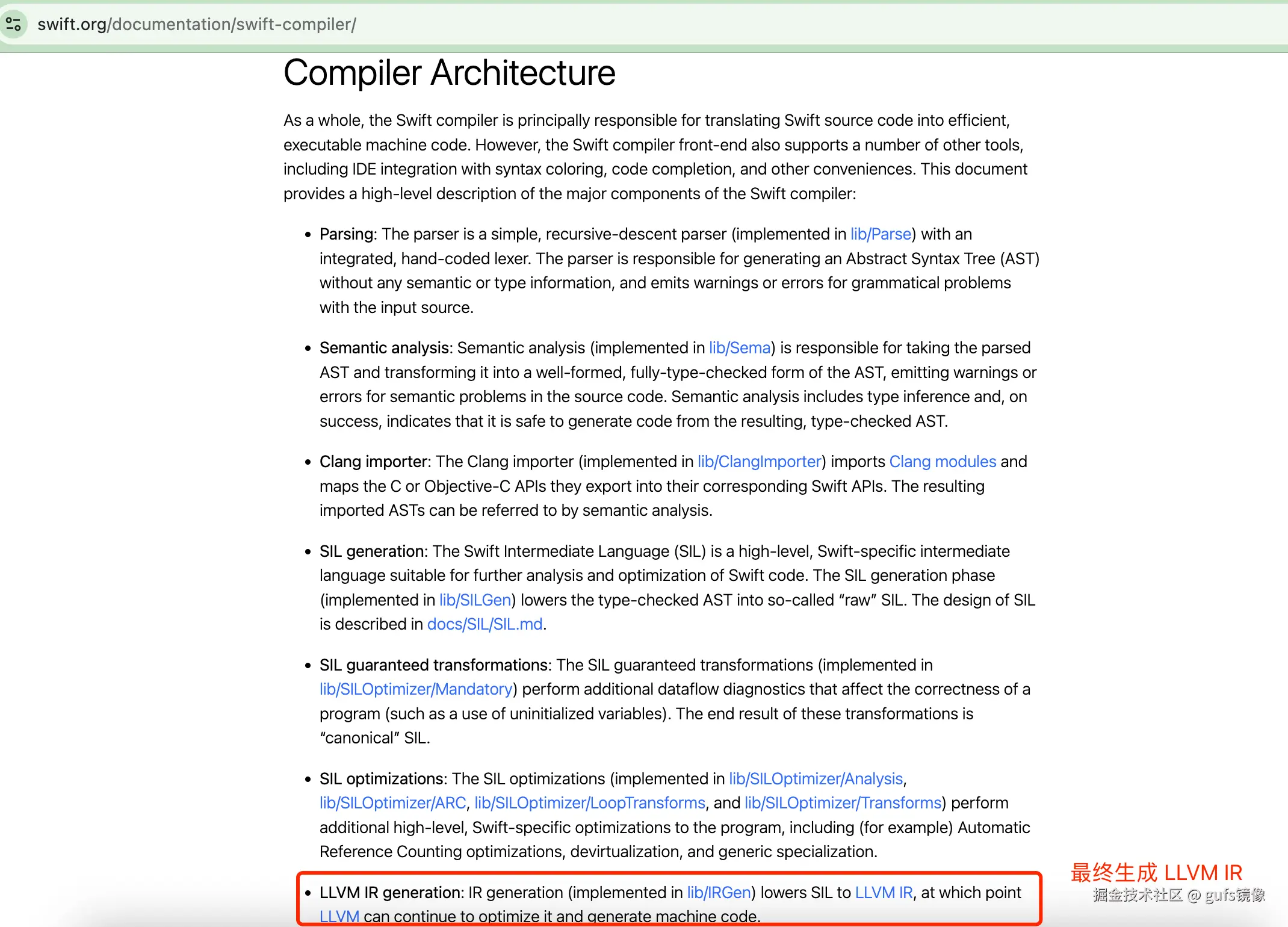The height and width of the screenshot is (927, 1288).
Task: Open the lib/SILOptimizer/Analysis link
Action: click(816, 779)
